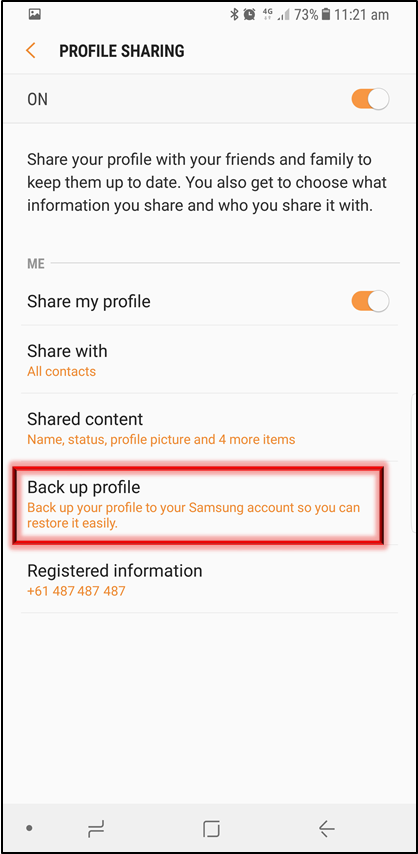Image resolution: width=418 pixels, height=854 pixels.
Task: Tap the back navigation arrow at bottom
Action: tap(326, 829)
